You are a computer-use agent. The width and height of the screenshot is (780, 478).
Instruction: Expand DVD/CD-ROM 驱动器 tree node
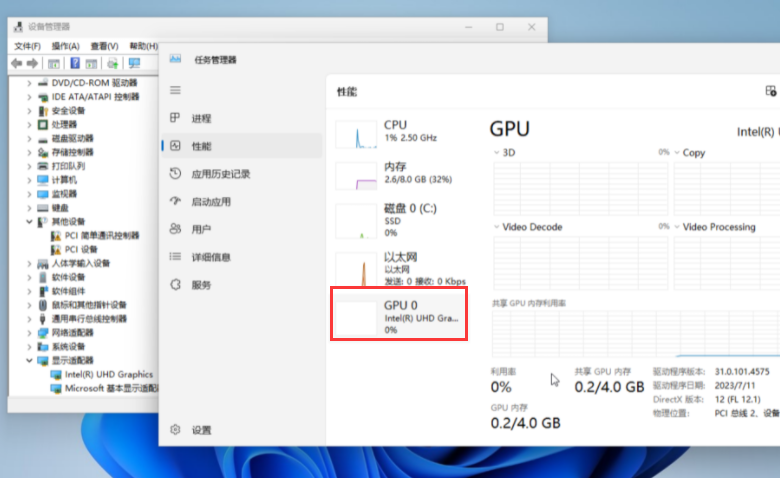pos(29,83)
